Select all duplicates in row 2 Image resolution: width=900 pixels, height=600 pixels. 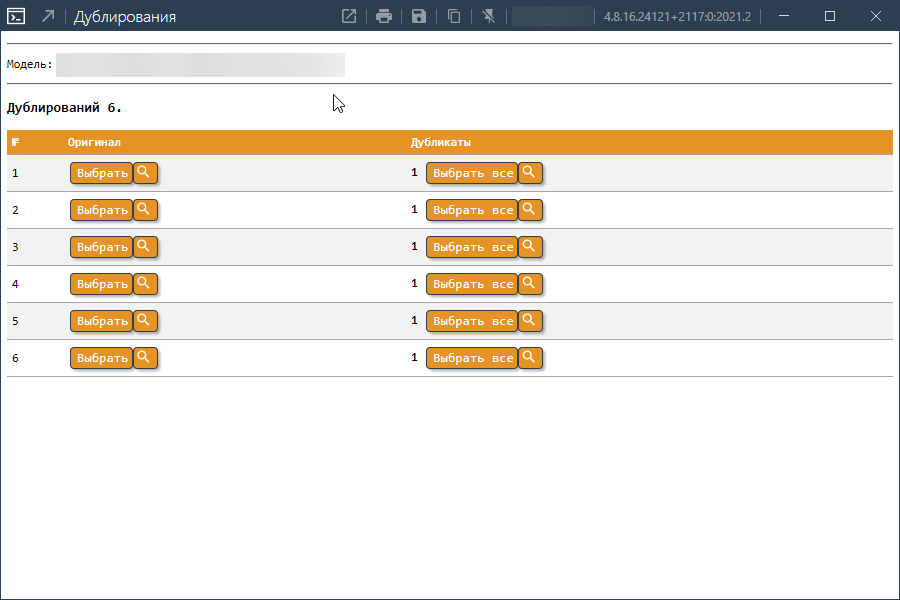coord(472,210)
